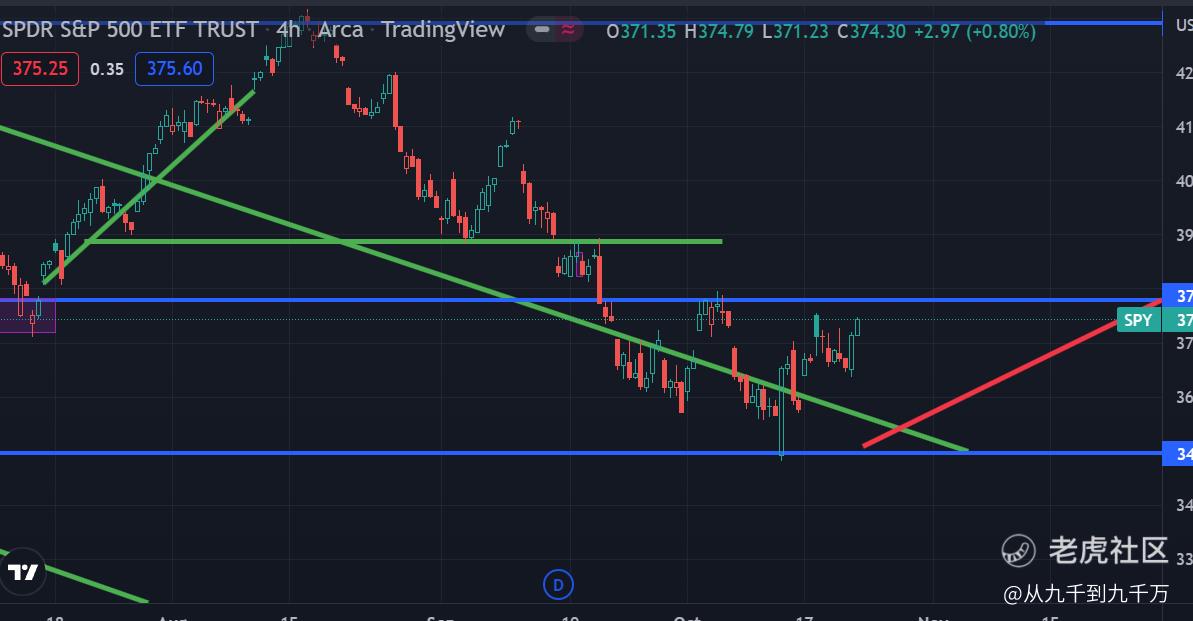Select the purple rectangle drawing
Viewport: 1193px width, 621px height.
pos(27,317)
